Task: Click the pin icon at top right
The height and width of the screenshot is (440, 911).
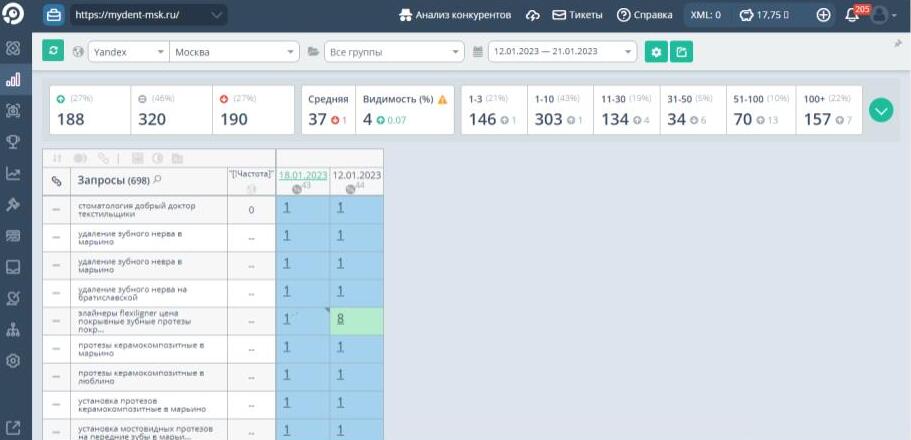Action: tap(899, 44)
